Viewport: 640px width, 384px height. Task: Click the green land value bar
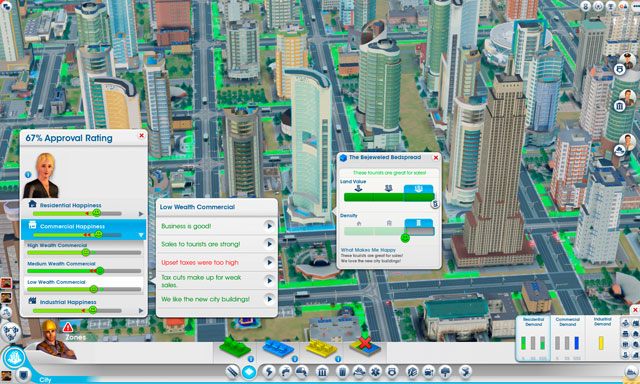coord(389,198)
